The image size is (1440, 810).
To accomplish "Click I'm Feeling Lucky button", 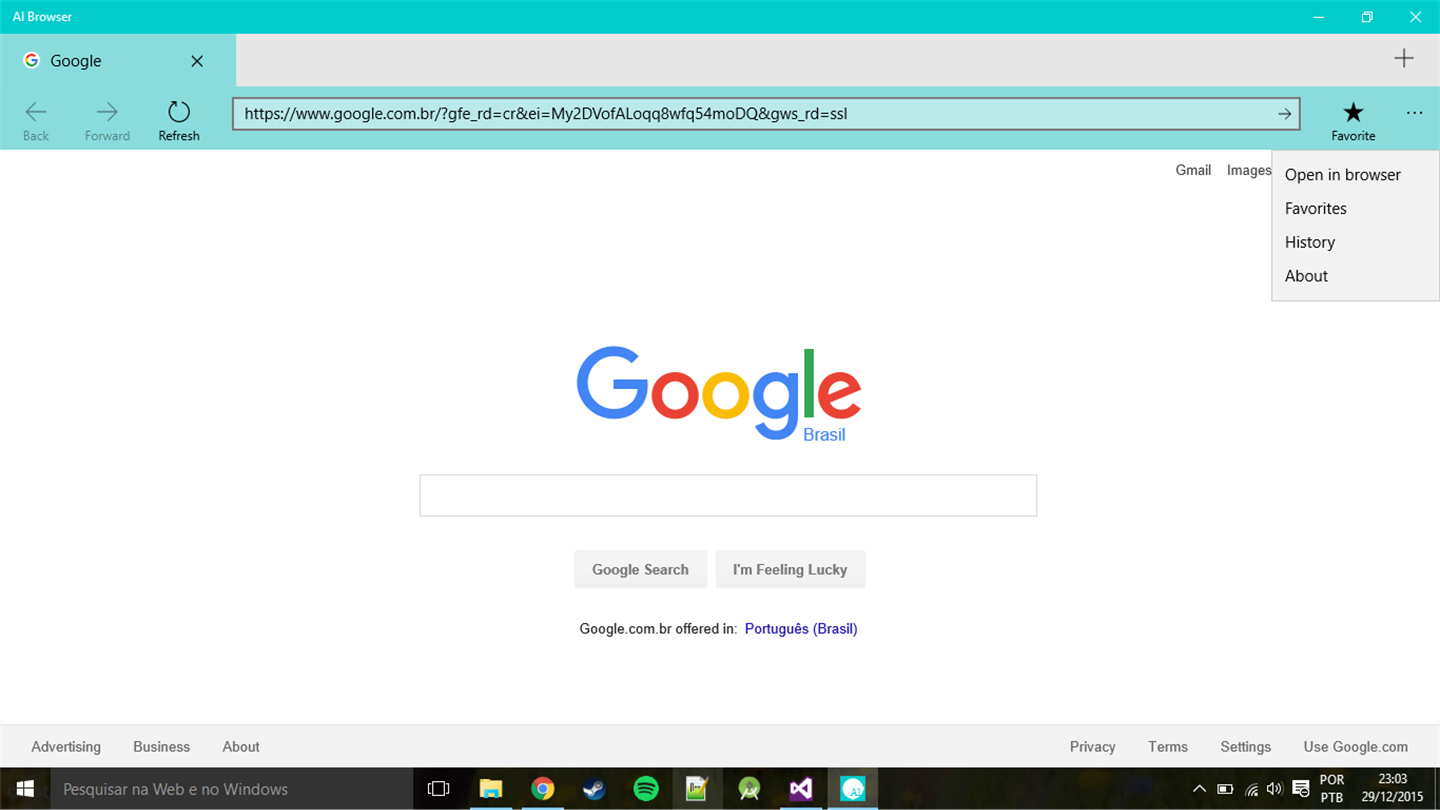I will (790, 569).
